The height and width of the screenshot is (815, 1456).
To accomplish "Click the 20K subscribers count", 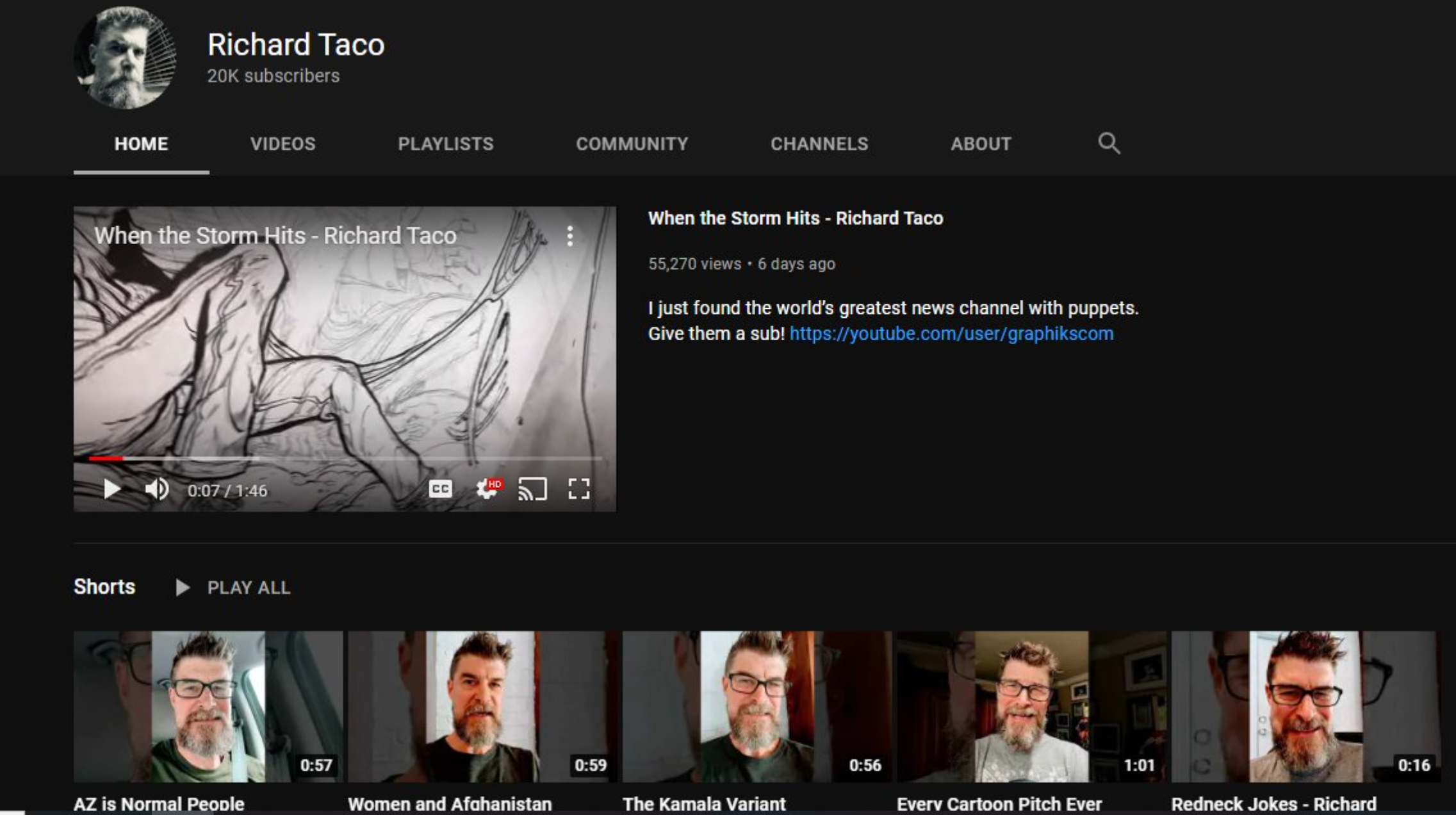I will click(x=274, y=76).
